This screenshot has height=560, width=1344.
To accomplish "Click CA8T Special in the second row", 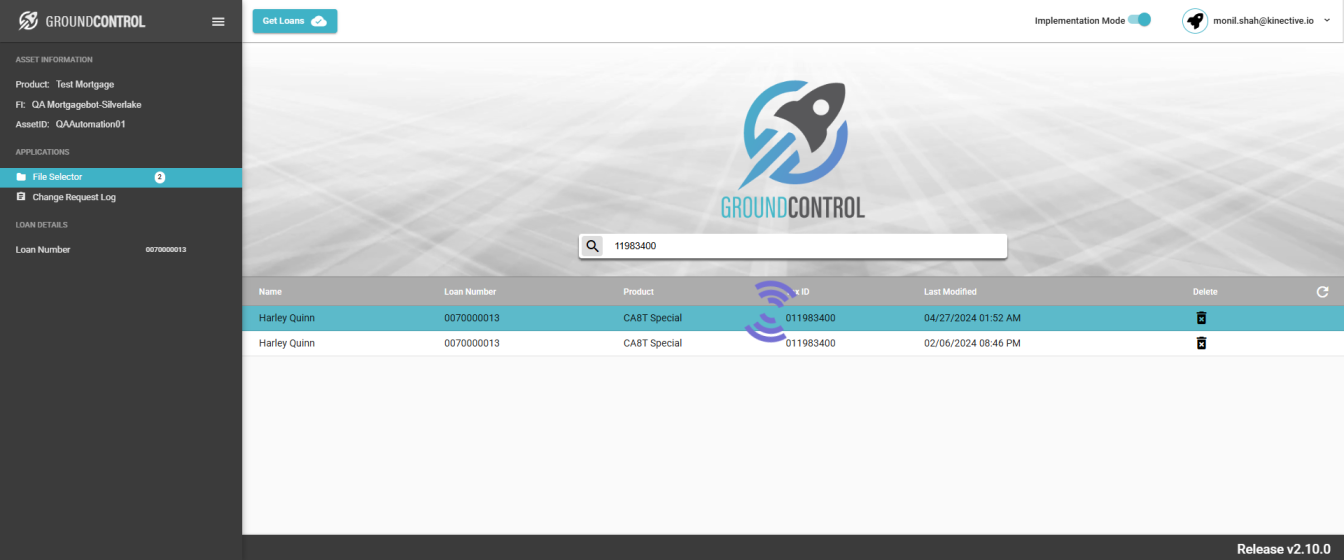I will click(652, 343).
